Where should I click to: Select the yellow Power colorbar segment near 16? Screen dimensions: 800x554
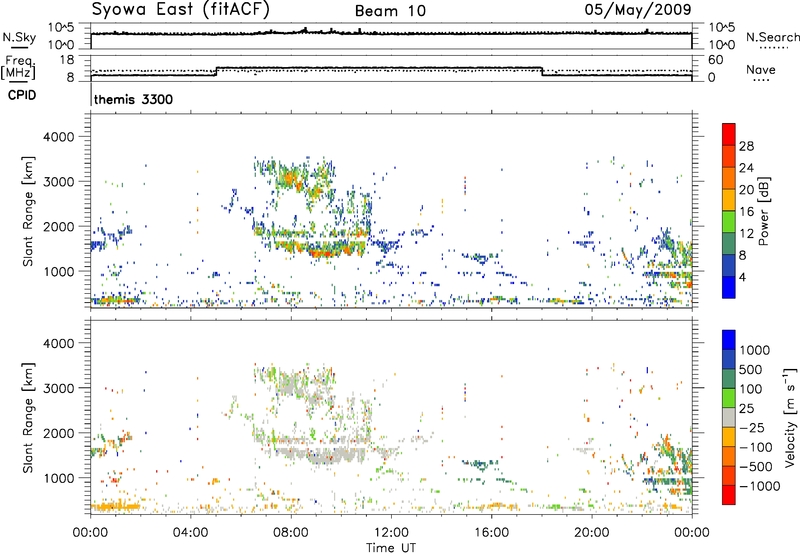point(729,199)
